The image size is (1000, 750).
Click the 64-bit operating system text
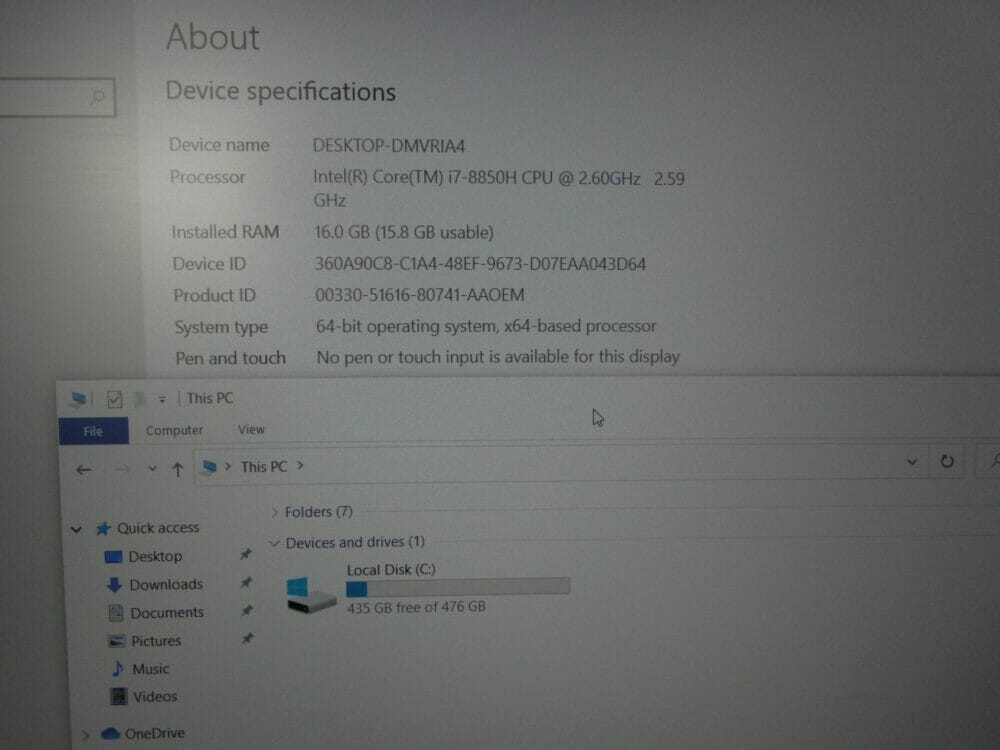486,326
